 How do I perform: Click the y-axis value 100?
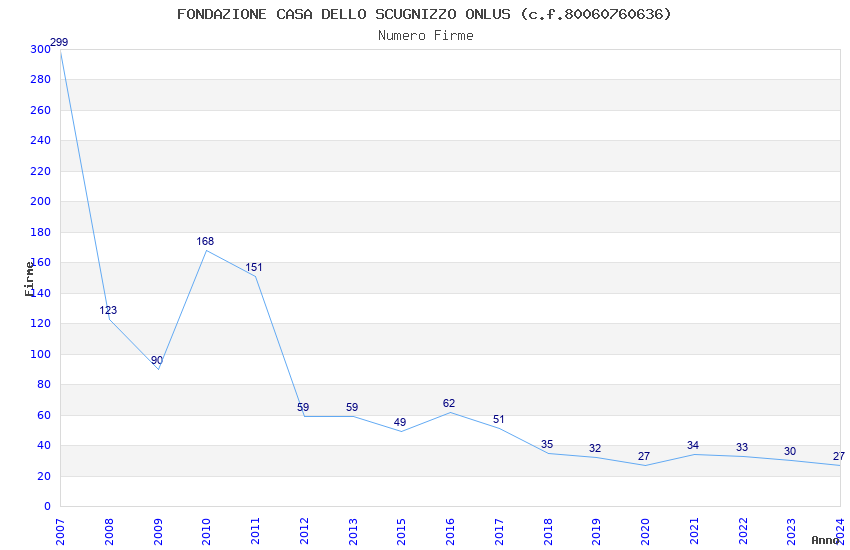[x=40, y=354]
